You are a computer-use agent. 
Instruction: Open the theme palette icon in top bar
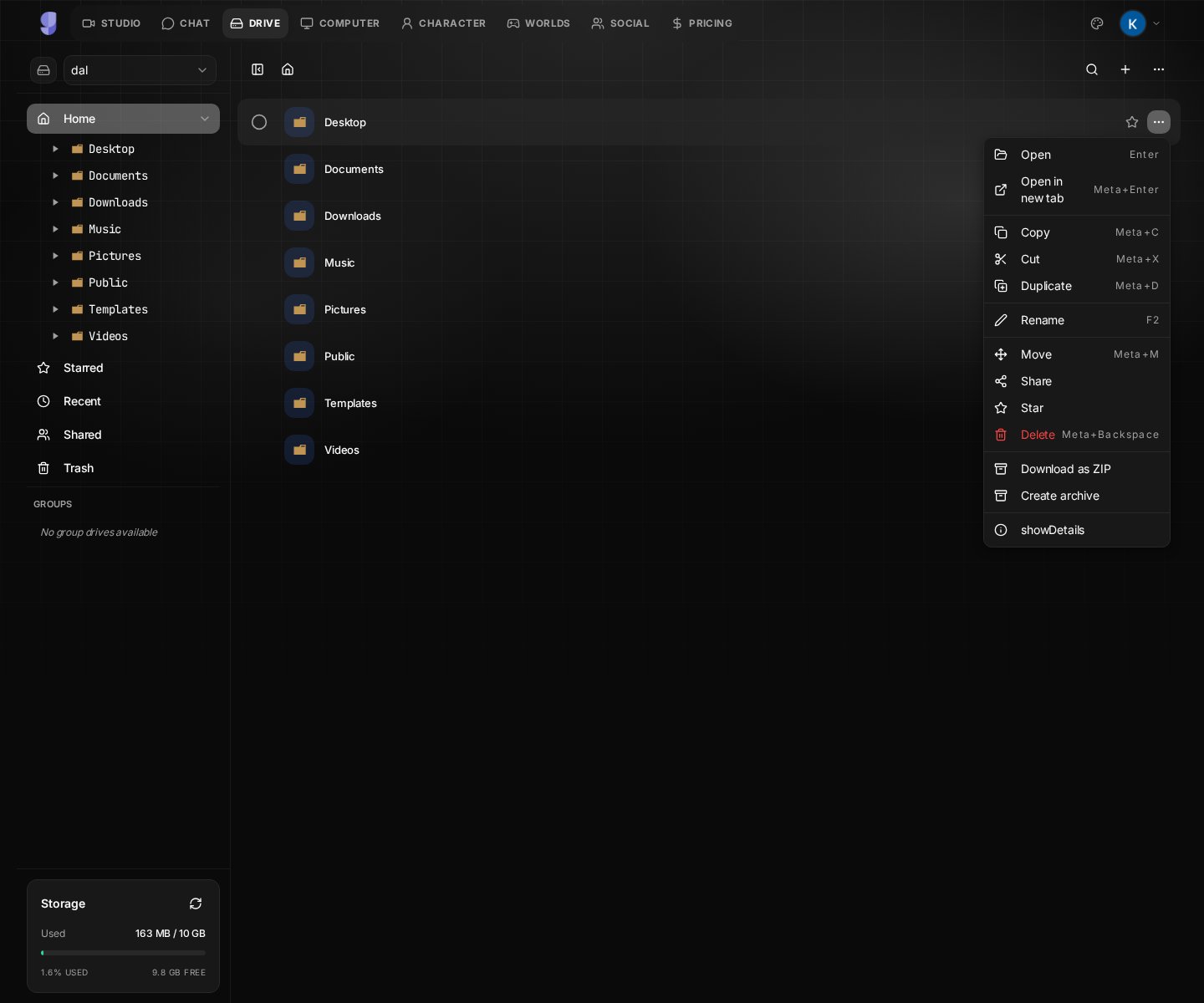coord(1097,23)
